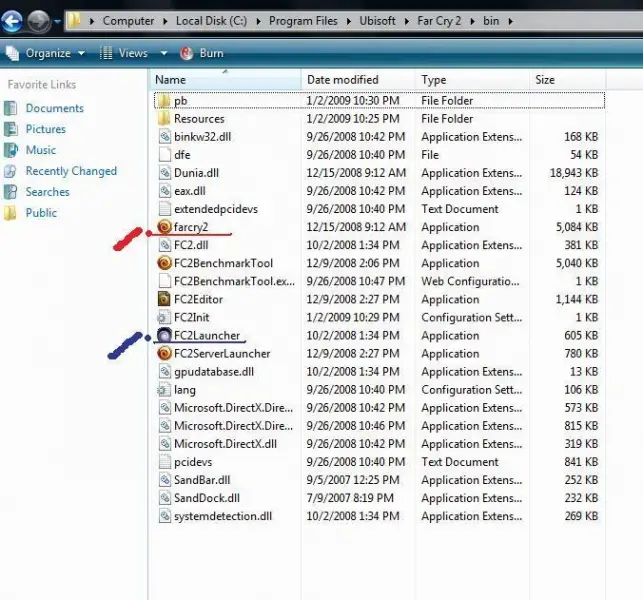
Task: Sort by the Type column header
Action: point(472,80)
